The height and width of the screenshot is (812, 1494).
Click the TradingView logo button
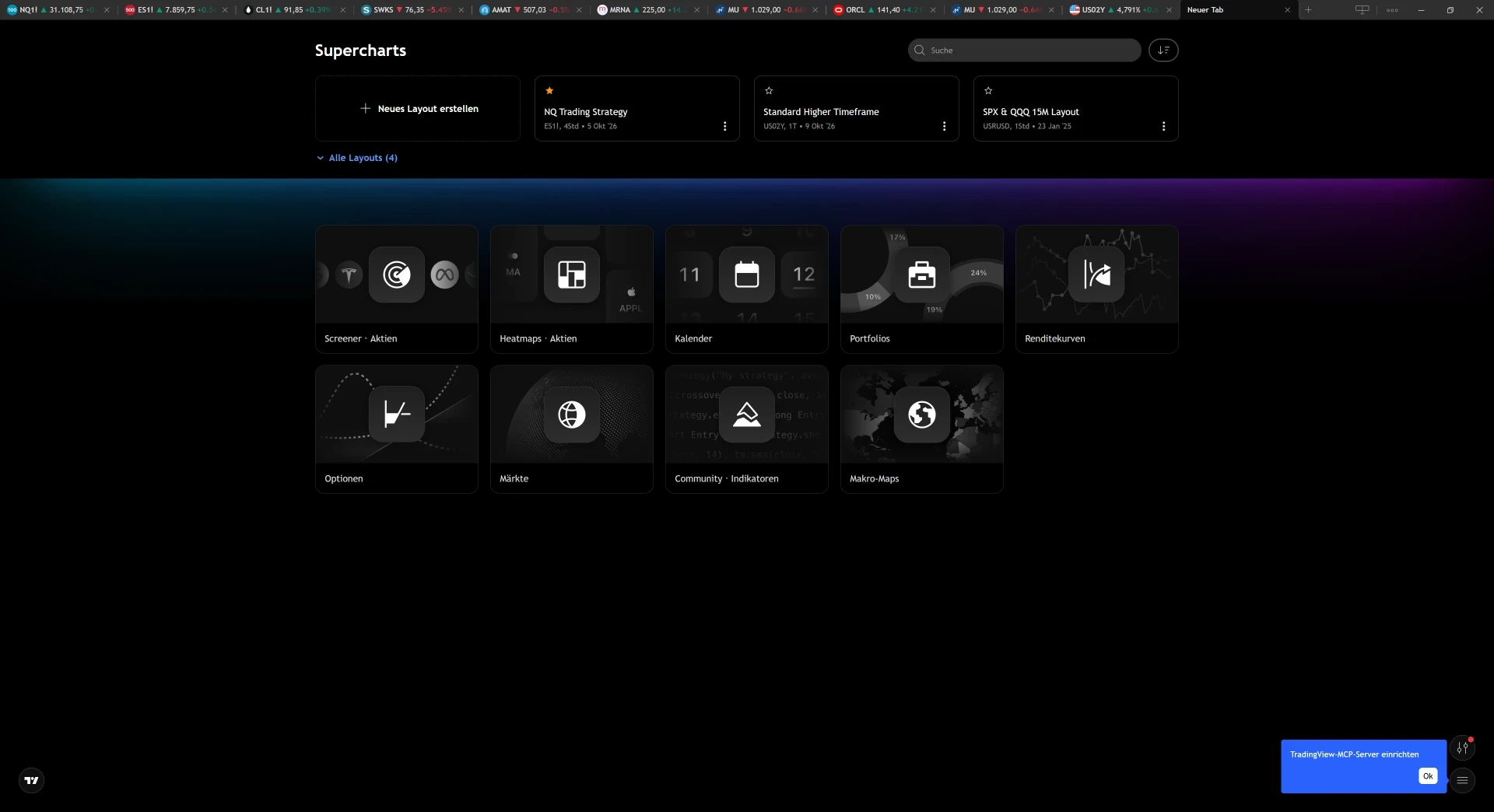(31, 780)
